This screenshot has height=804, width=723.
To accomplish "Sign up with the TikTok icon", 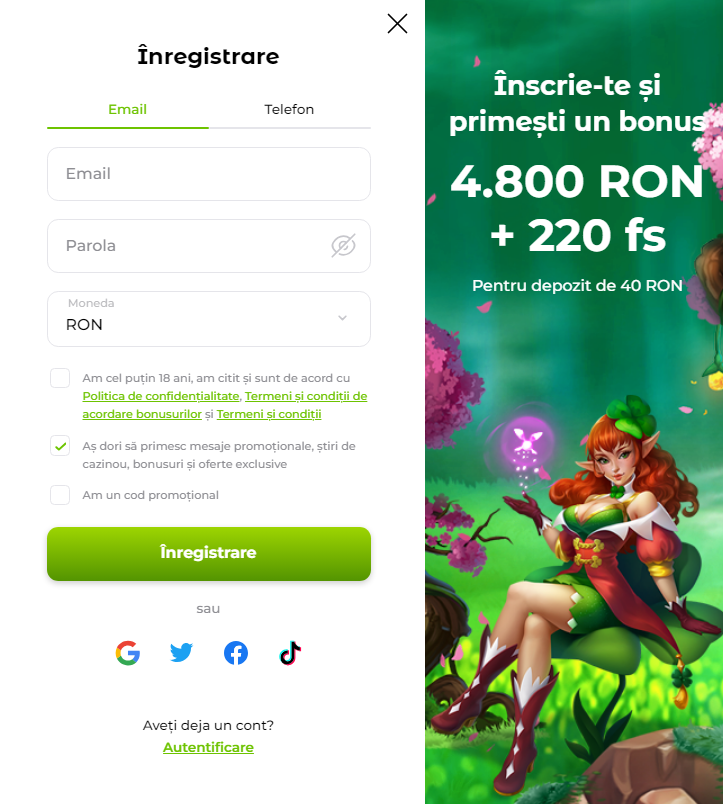I will point(290,653).
